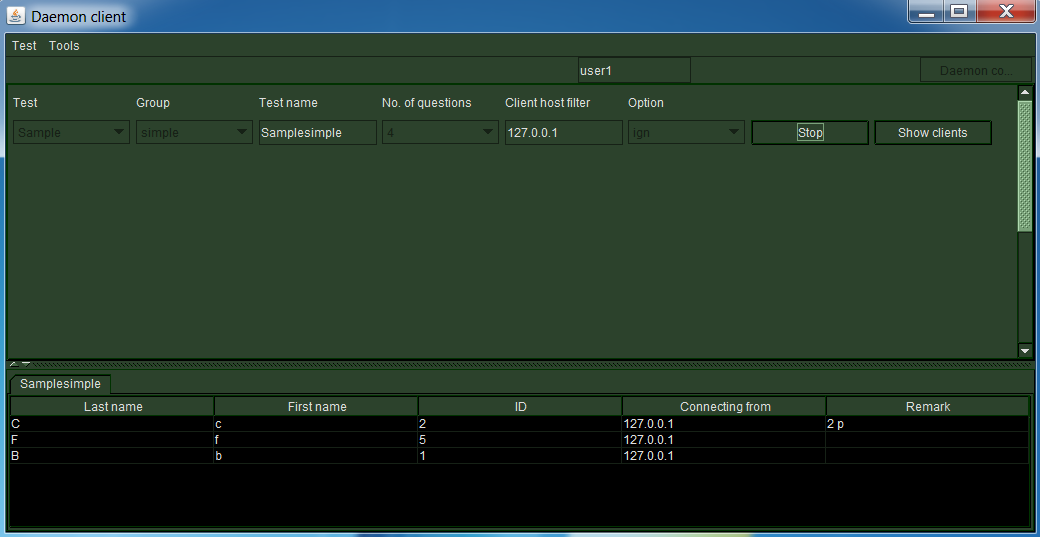Sort by the Last name column header
This screenshot has width=1040, height=537.
(113, 407)
